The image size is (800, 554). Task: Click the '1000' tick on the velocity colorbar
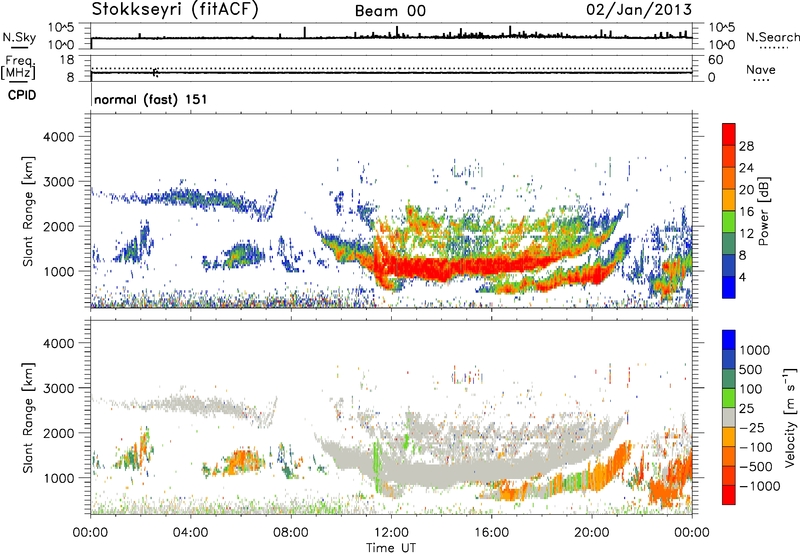[x=755, y=350]
